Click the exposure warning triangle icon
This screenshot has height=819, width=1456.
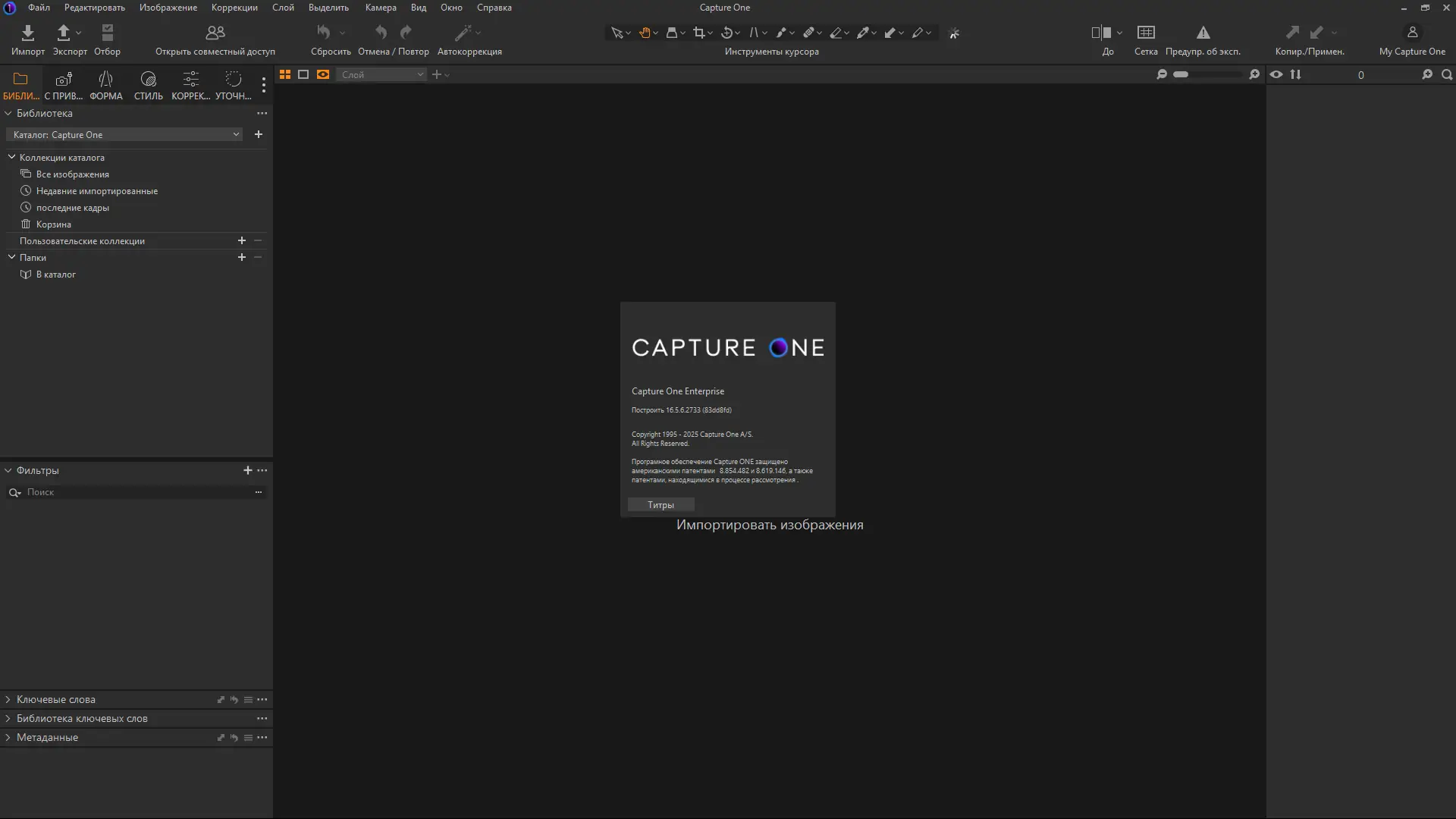pyautogui.click(x=1203, y=33)
